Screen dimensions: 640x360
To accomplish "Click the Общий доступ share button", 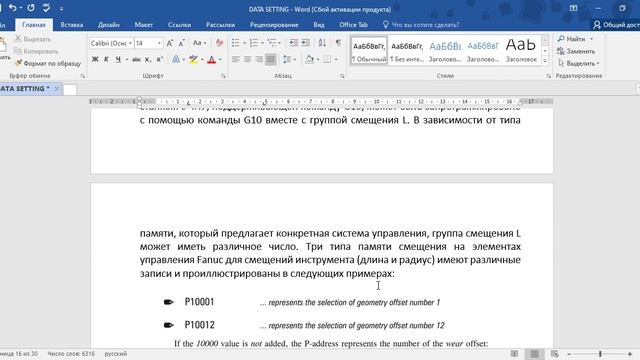I will click(616, 25).
